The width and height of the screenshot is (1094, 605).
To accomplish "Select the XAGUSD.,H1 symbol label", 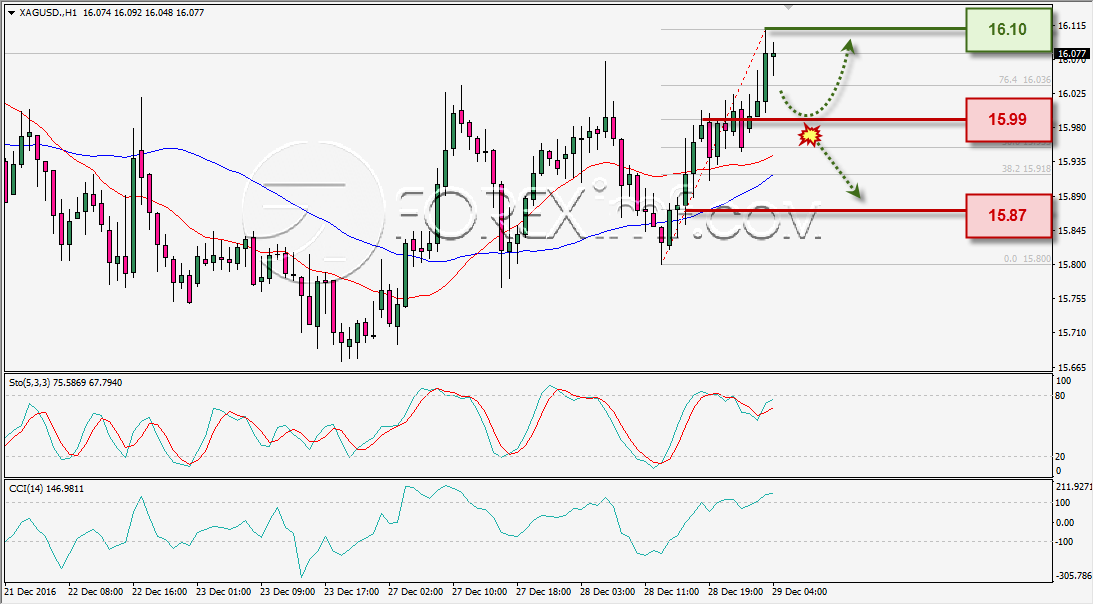I will tap(47, 13).
